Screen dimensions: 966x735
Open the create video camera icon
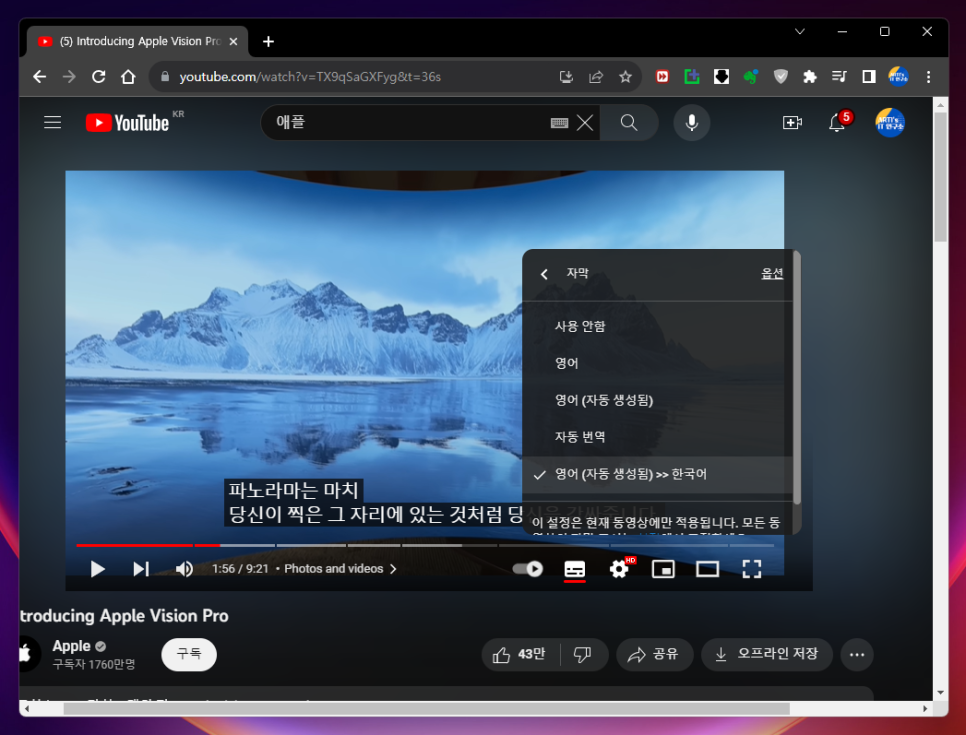tap(792, 123)
